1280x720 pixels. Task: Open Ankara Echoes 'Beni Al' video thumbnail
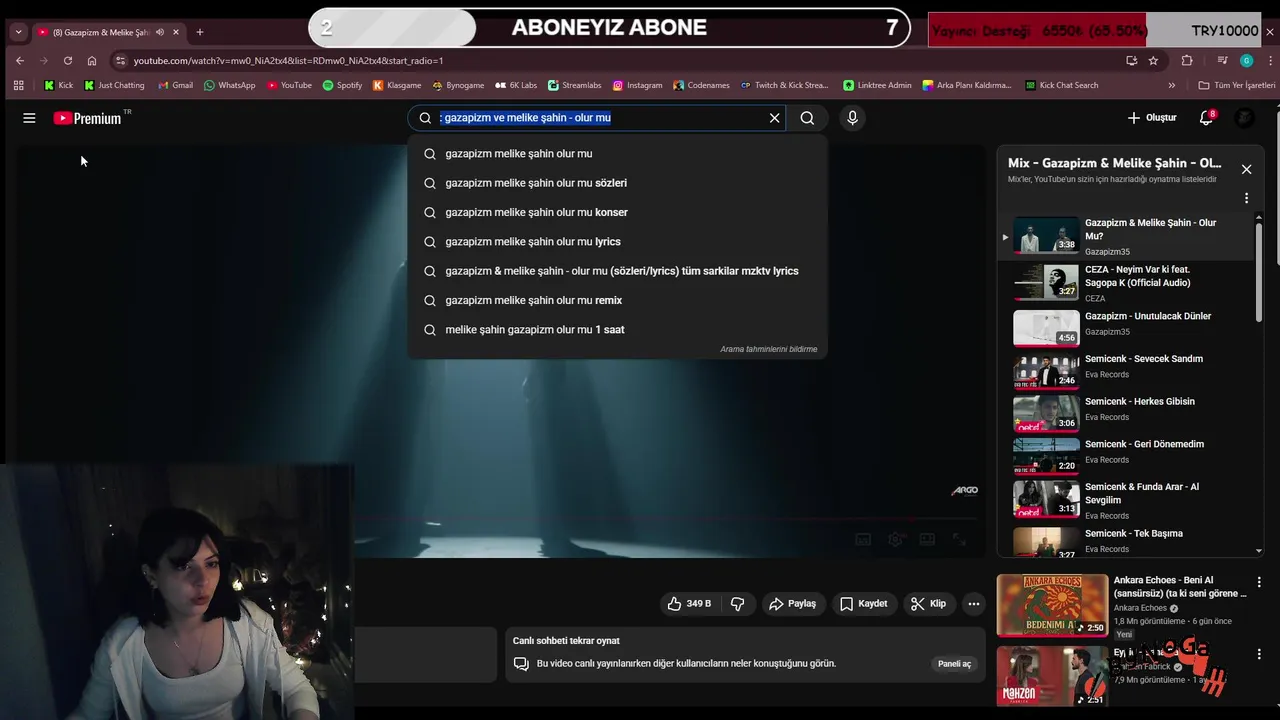click(x=1052, y=605)
